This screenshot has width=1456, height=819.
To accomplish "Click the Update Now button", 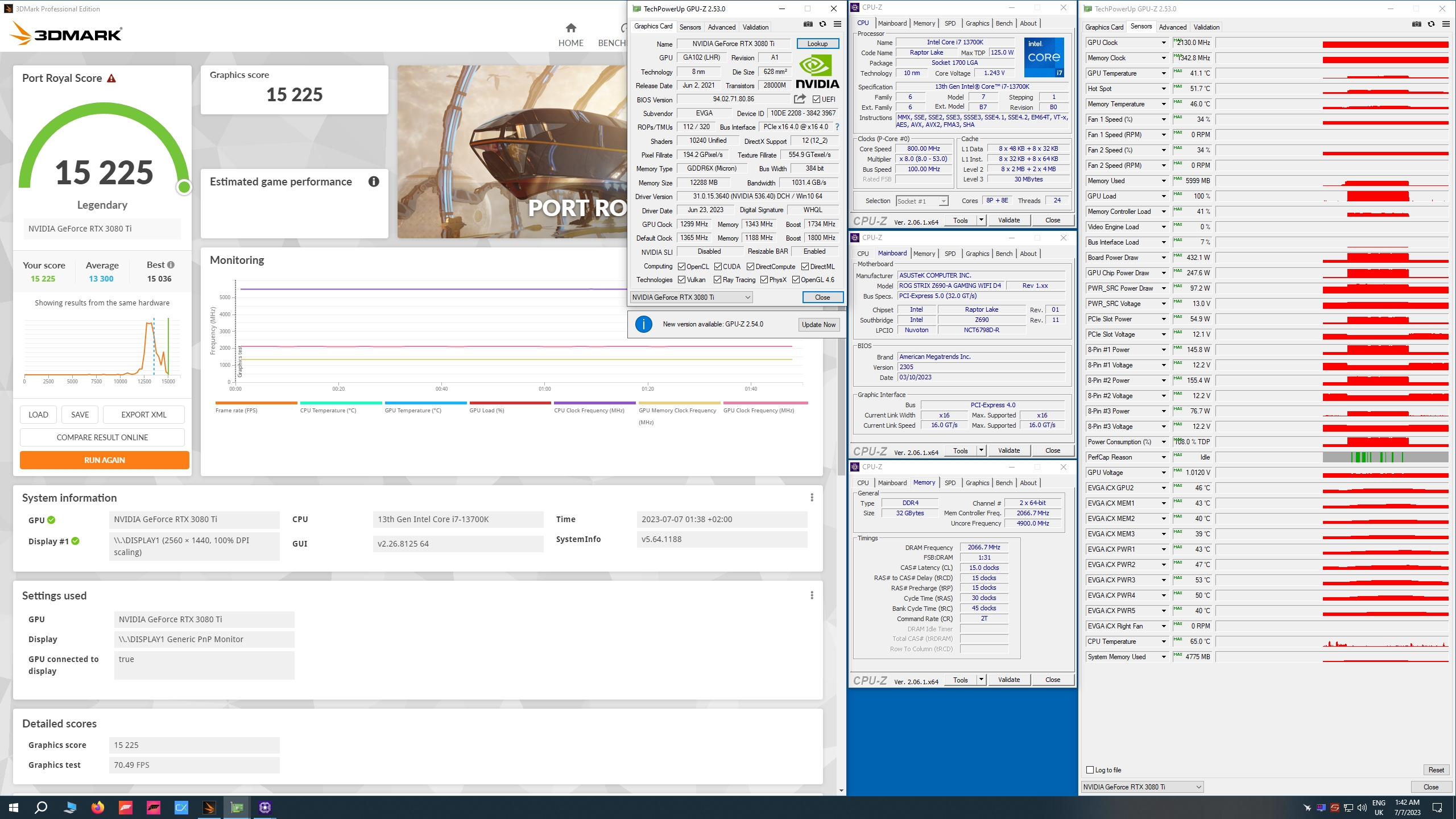I will coord(818,325).
